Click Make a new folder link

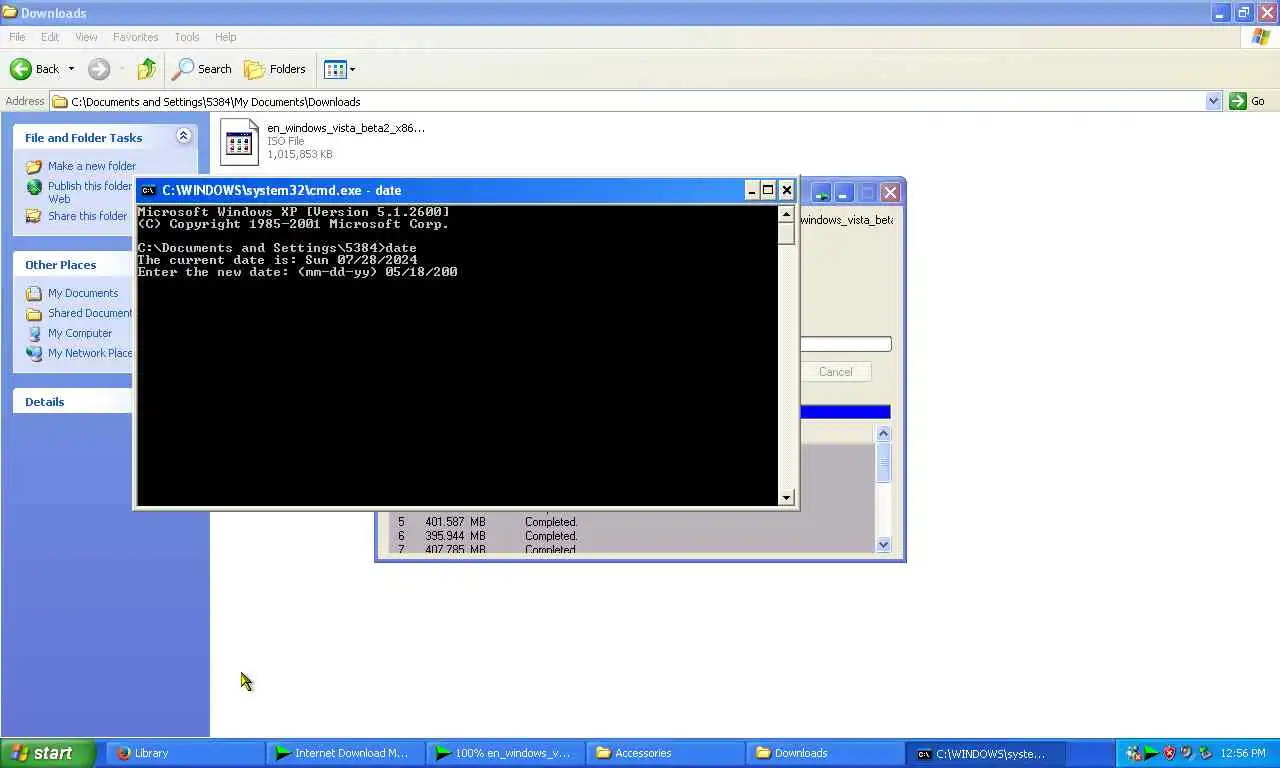click(x=92, y=166)
